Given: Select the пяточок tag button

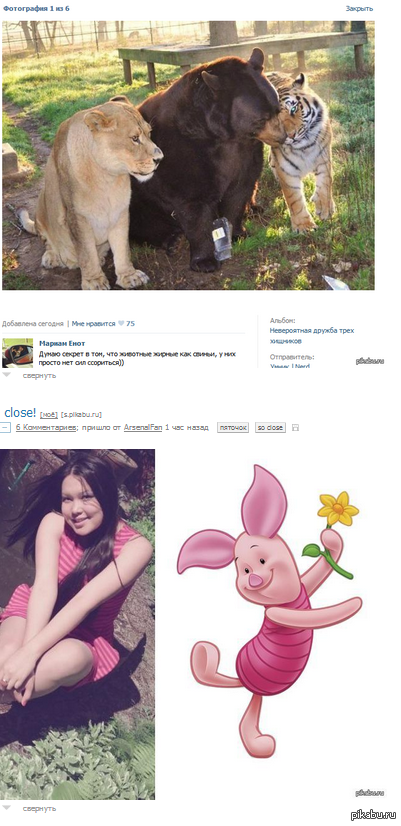Looking at the screenshot, I should tap(233, 428).
